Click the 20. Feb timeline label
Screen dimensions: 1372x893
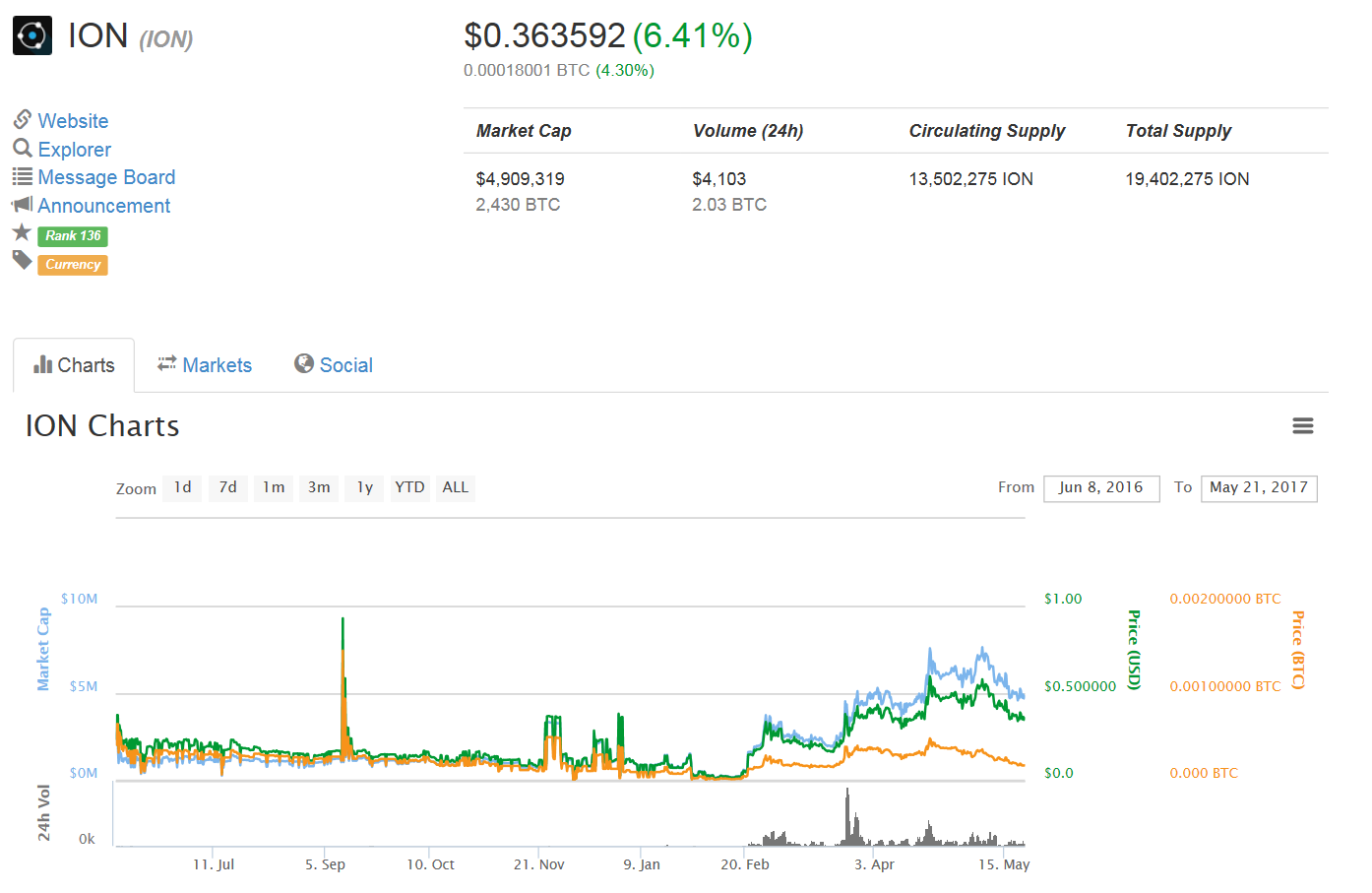click(x=745, y=864)
